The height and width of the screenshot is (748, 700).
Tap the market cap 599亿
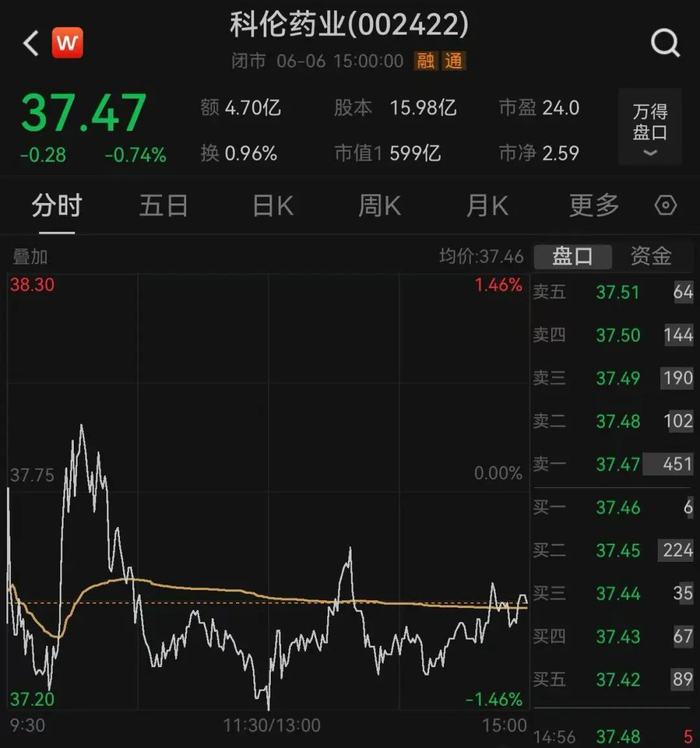tap(415, 154)
